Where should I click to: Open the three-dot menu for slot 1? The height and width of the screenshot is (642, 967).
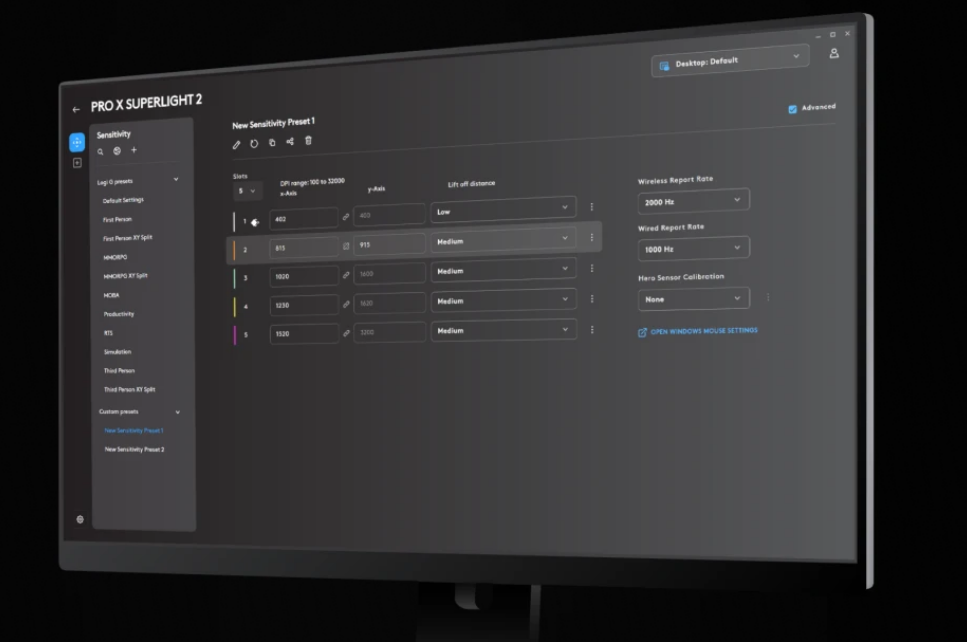point(591,207)
